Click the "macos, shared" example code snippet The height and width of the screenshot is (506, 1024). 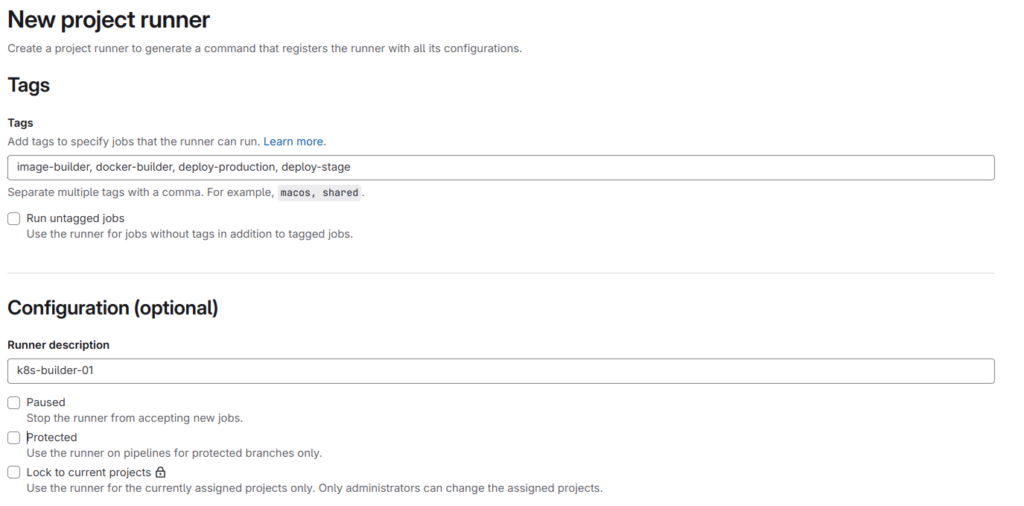(x=320, y=193)
